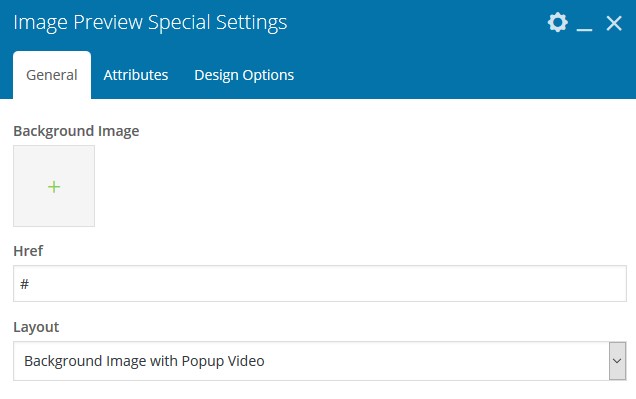Screen dimensions: 636x399
Task: Close the Image Preview Special Settings dialog
Action: (614, 23)
